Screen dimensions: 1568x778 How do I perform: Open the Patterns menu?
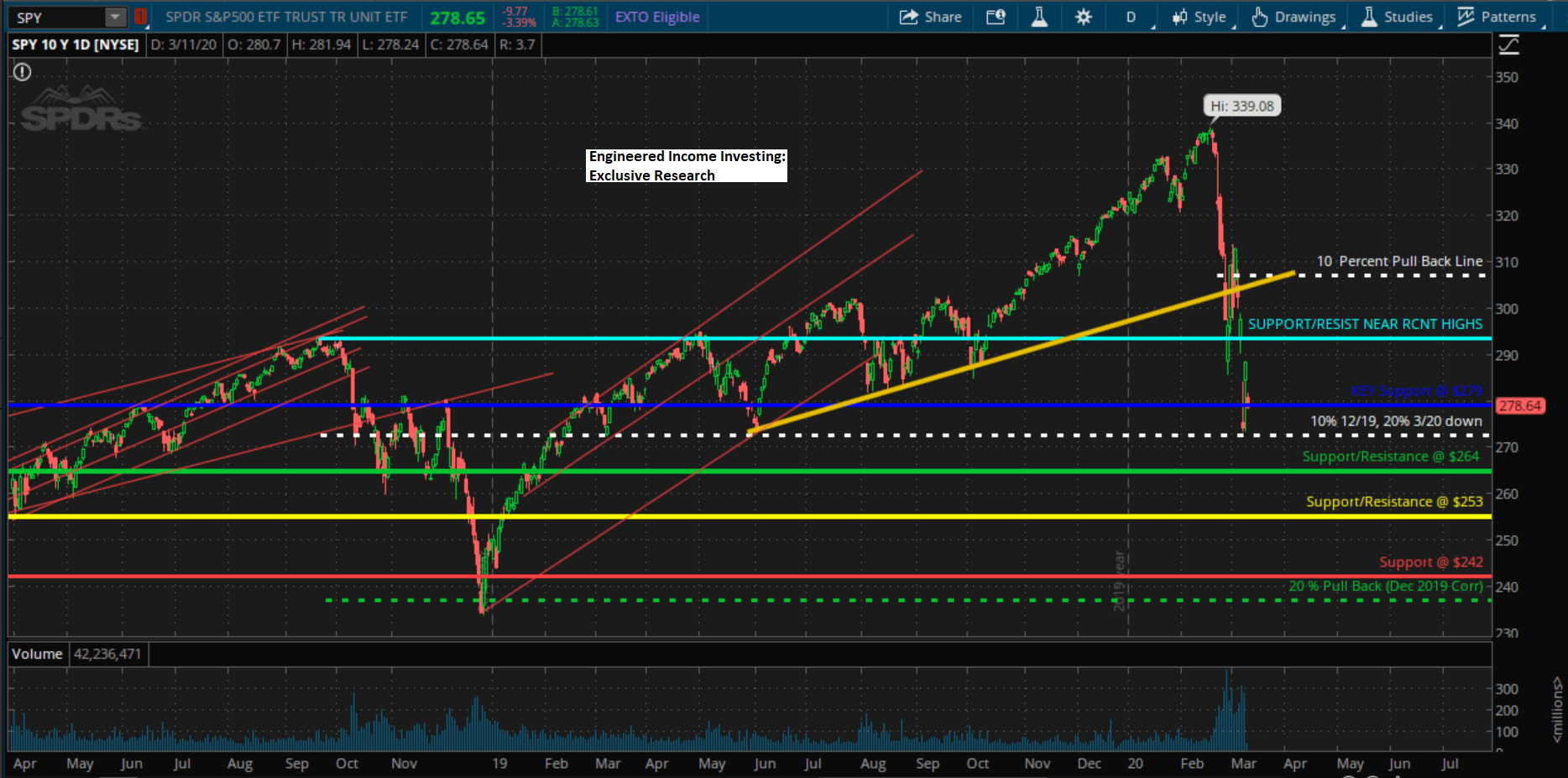click(1497, 17)
